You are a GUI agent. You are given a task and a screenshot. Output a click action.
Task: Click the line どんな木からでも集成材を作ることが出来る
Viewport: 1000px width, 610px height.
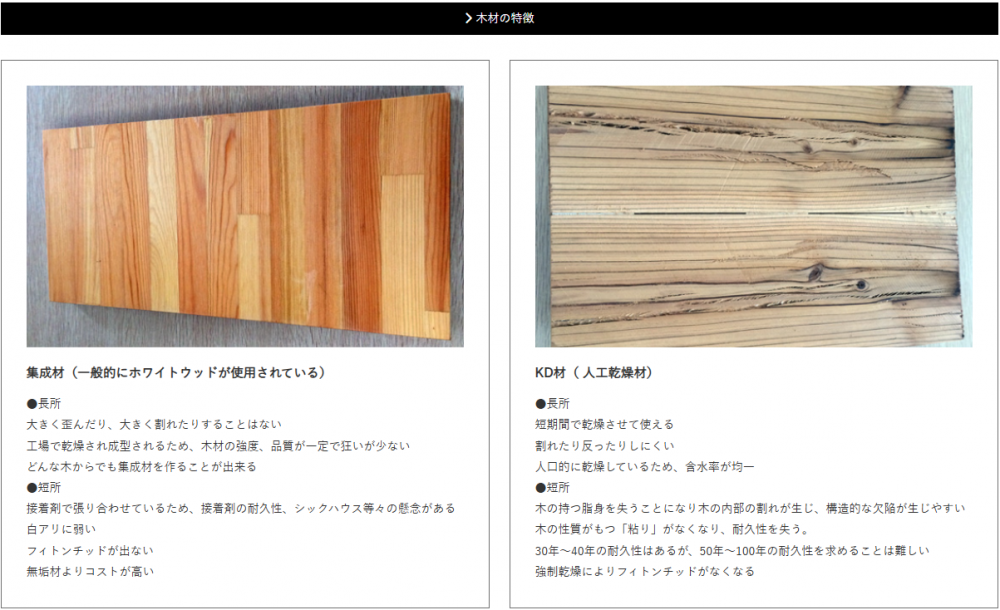tap(142, 466)
